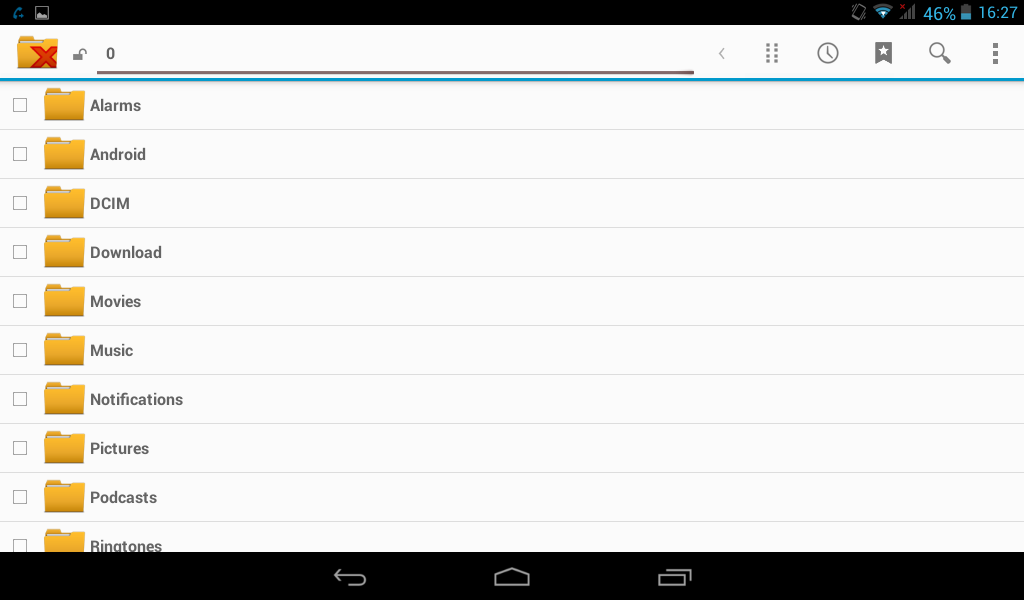Click the path field showing 0
Screen dimensions: 1024x600
click(x=395, y=55)
